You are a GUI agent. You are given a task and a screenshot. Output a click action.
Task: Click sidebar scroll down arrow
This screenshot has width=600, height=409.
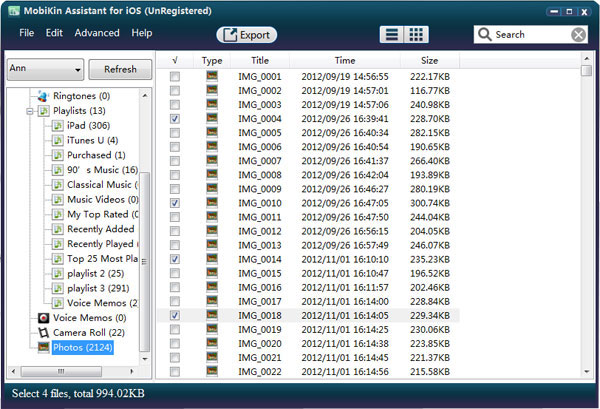(145, 359)
